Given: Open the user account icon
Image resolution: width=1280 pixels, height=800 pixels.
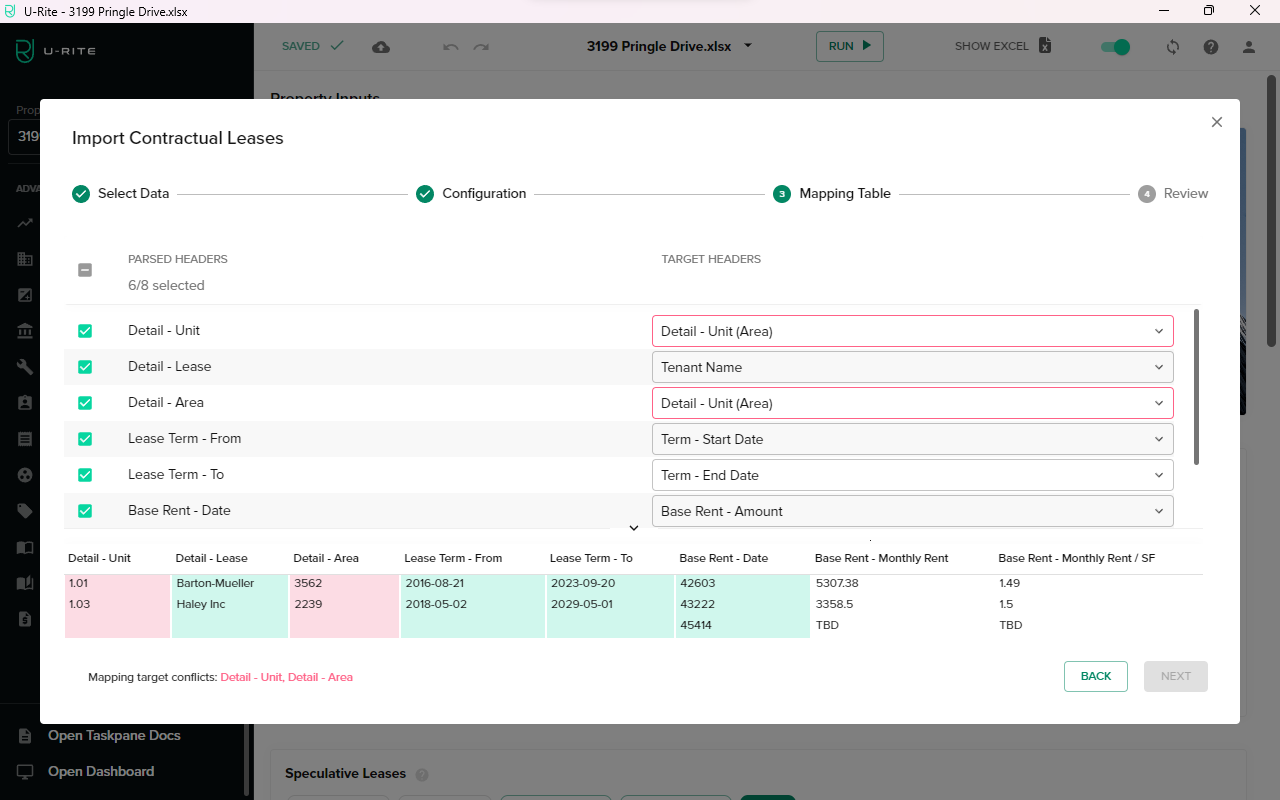Looking at the screenshot, I should point(1248,46).
